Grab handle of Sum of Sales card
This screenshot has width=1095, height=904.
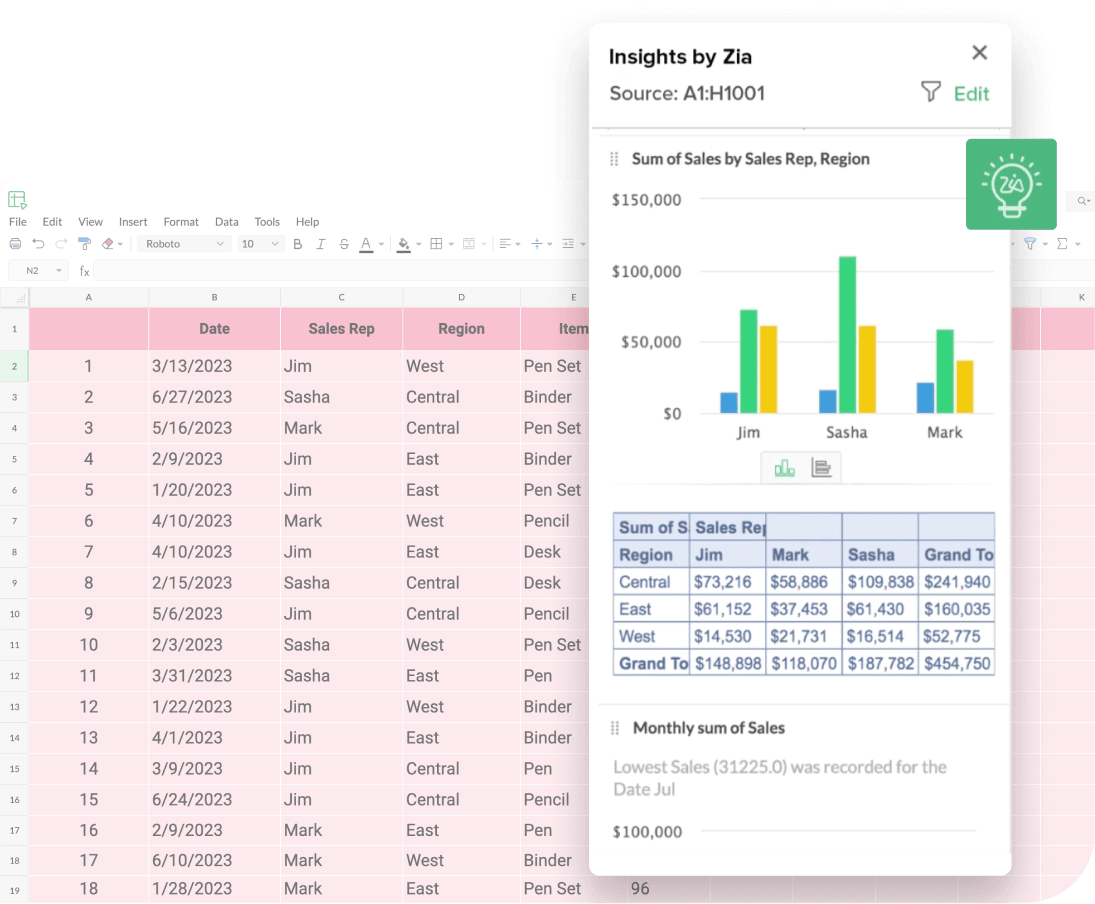tap(615, 159)
